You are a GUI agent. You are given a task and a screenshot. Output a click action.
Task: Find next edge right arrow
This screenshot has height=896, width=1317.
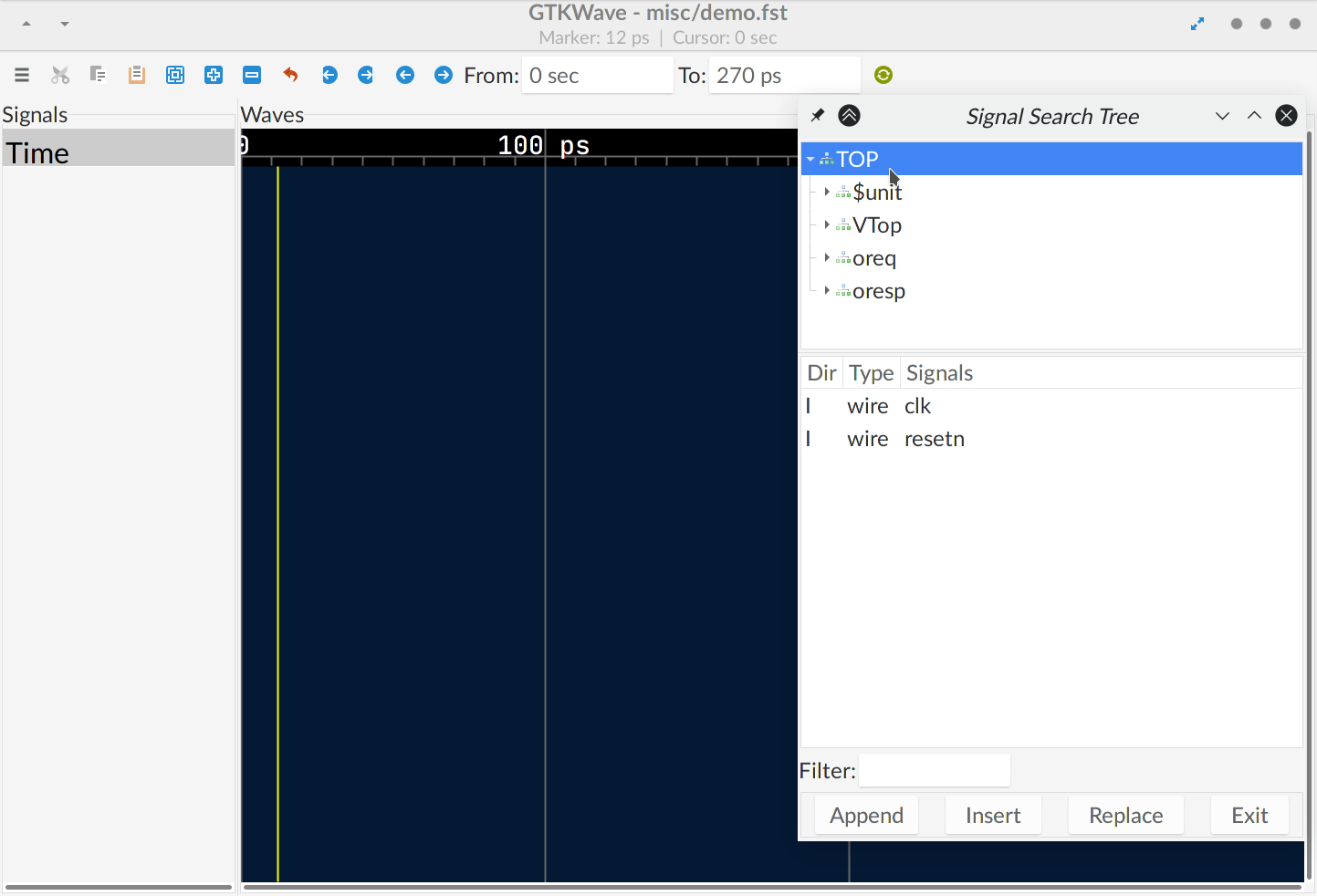point(444,75)
